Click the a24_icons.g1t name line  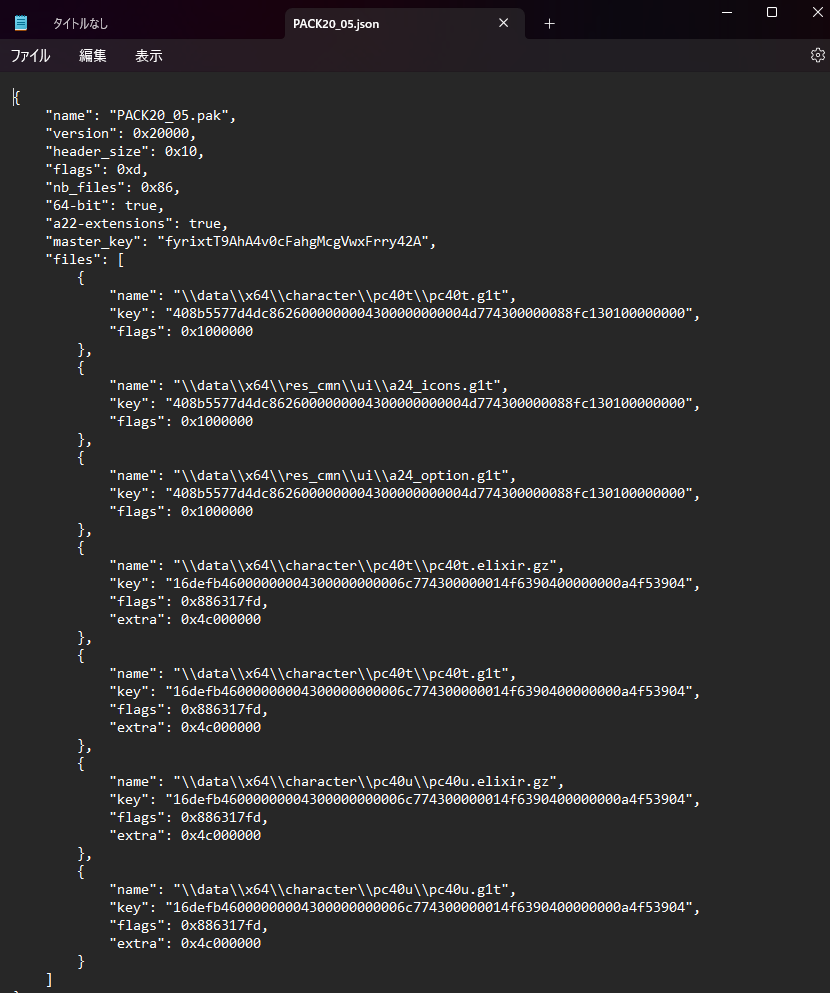point(309,386)
